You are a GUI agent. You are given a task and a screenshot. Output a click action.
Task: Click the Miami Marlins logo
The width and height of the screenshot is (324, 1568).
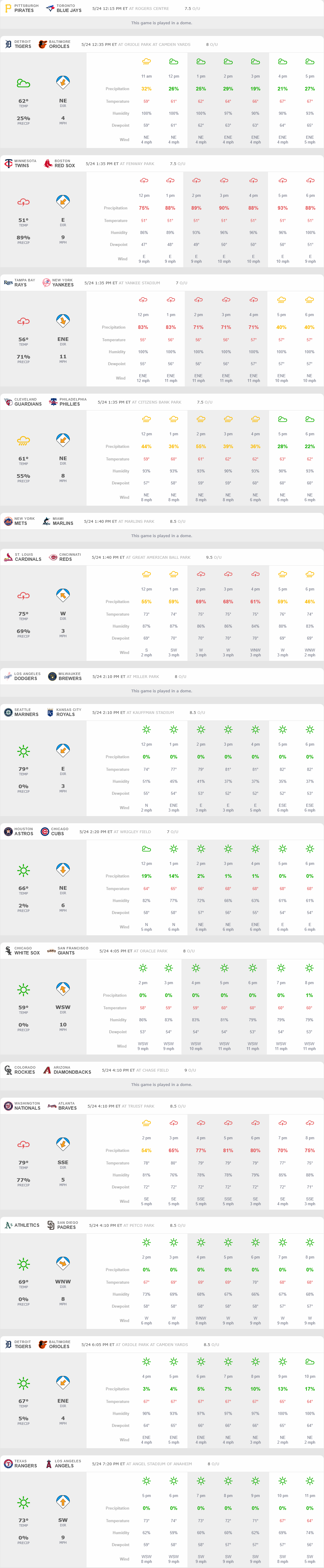click(x=46, y=522)
